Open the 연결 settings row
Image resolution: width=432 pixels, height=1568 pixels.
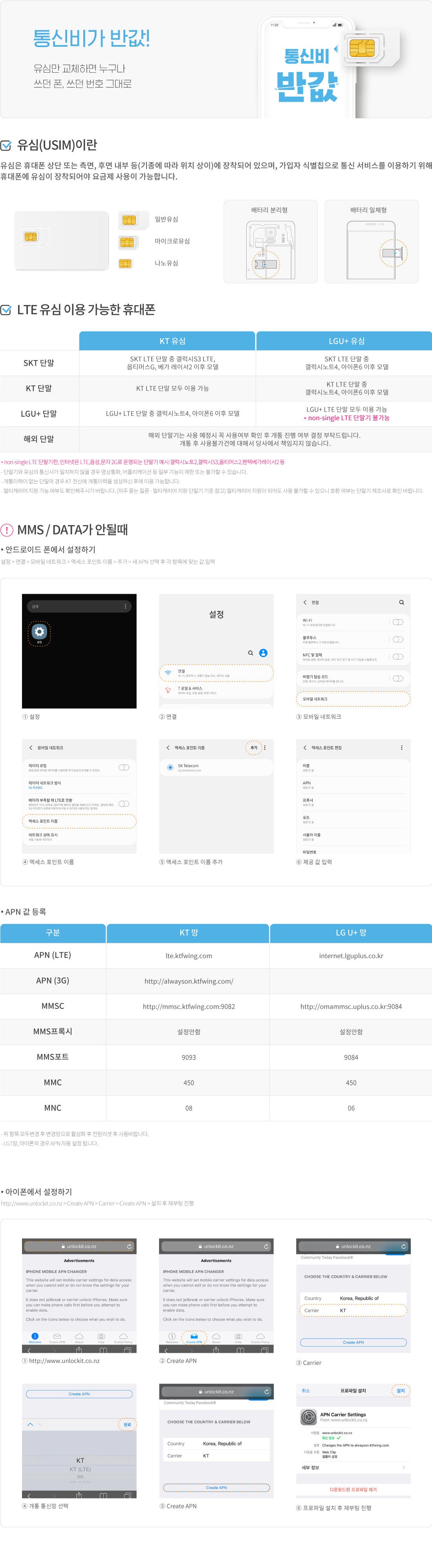216,673
